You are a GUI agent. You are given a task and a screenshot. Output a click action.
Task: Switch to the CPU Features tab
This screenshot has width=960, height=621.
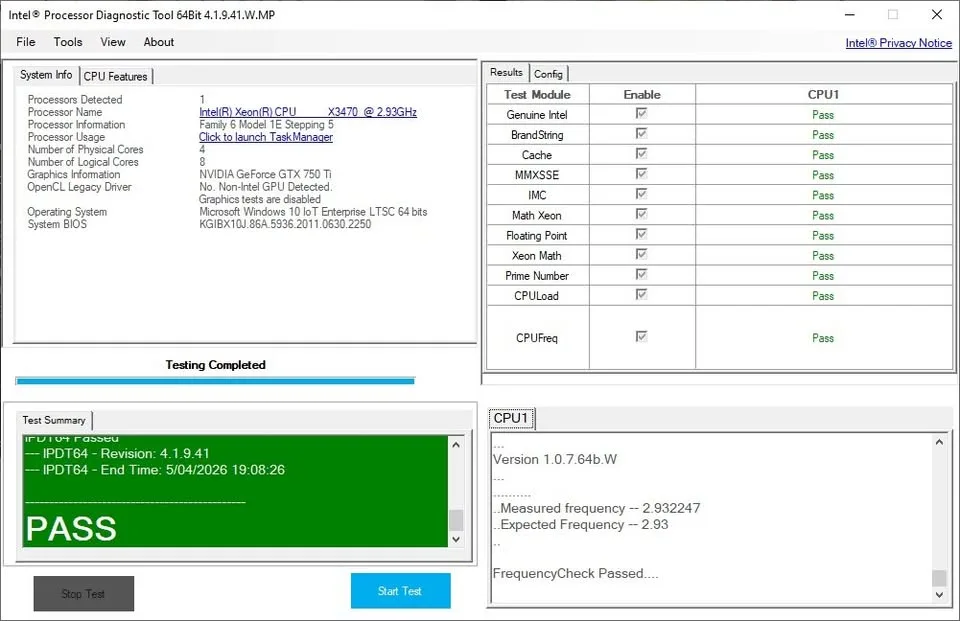tap(115, 75)
